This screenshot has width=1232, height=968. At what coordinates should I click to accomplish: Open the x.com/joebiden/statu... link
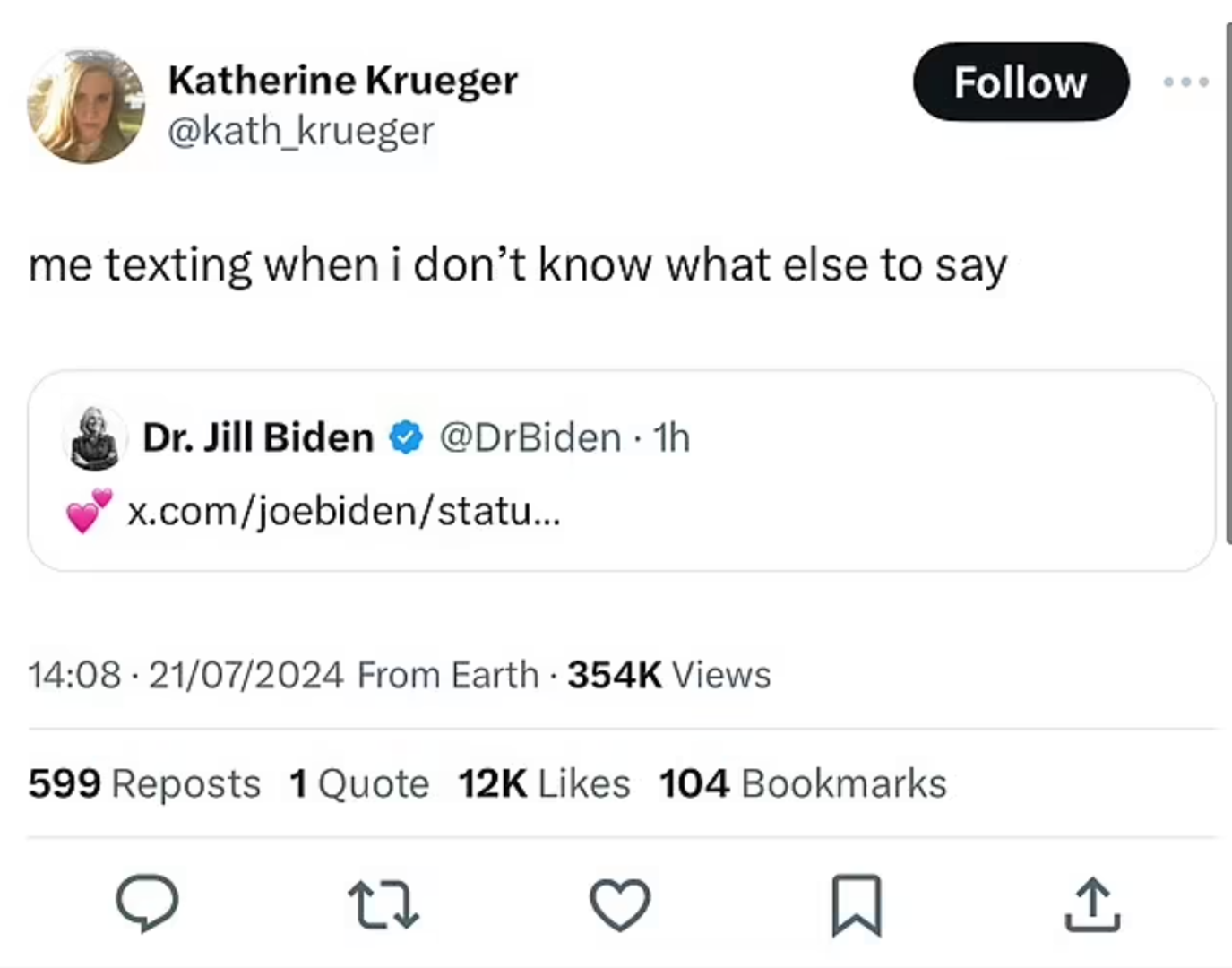[343, 512]
